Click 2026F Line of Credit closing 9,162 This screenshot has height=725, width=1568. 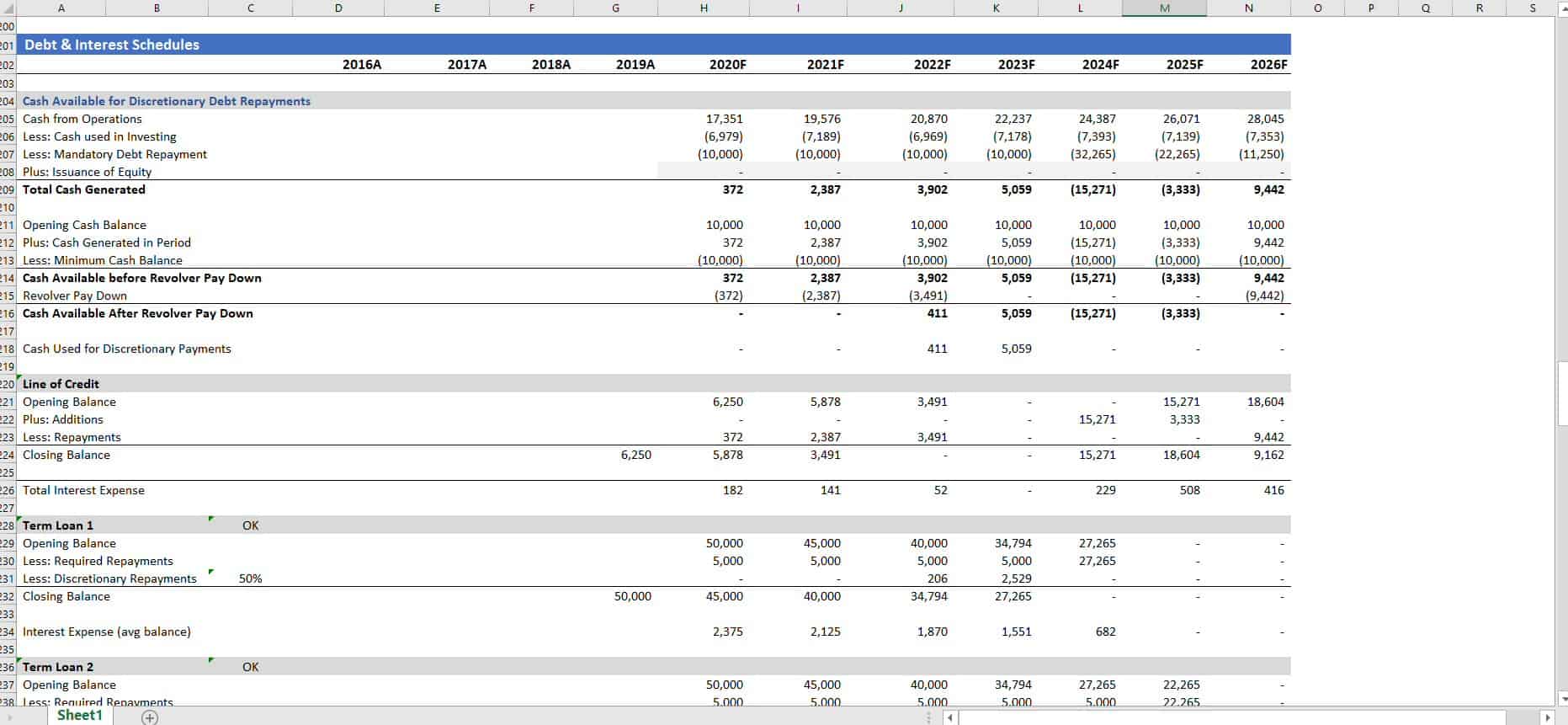pos(1268,455)
